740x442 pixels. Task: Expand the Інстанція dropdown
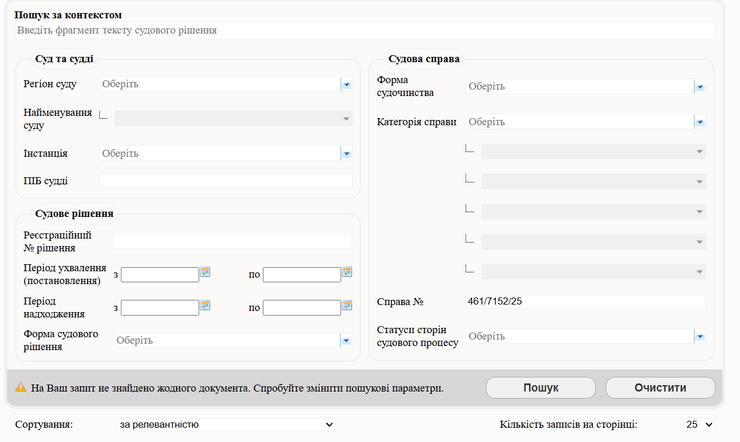346,154
